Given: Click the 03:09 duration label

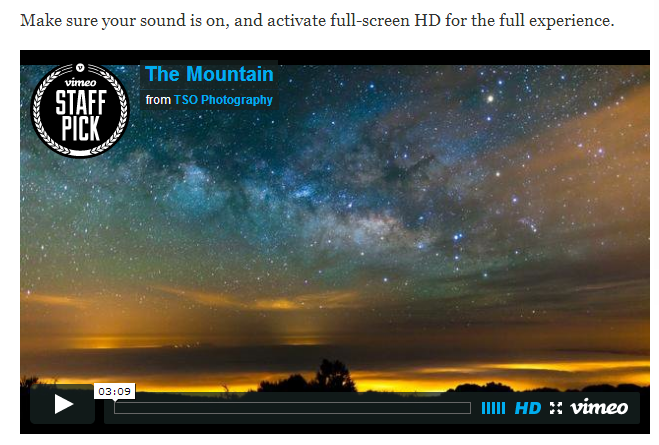Looking at the screenshot, I should pos(114,392).
